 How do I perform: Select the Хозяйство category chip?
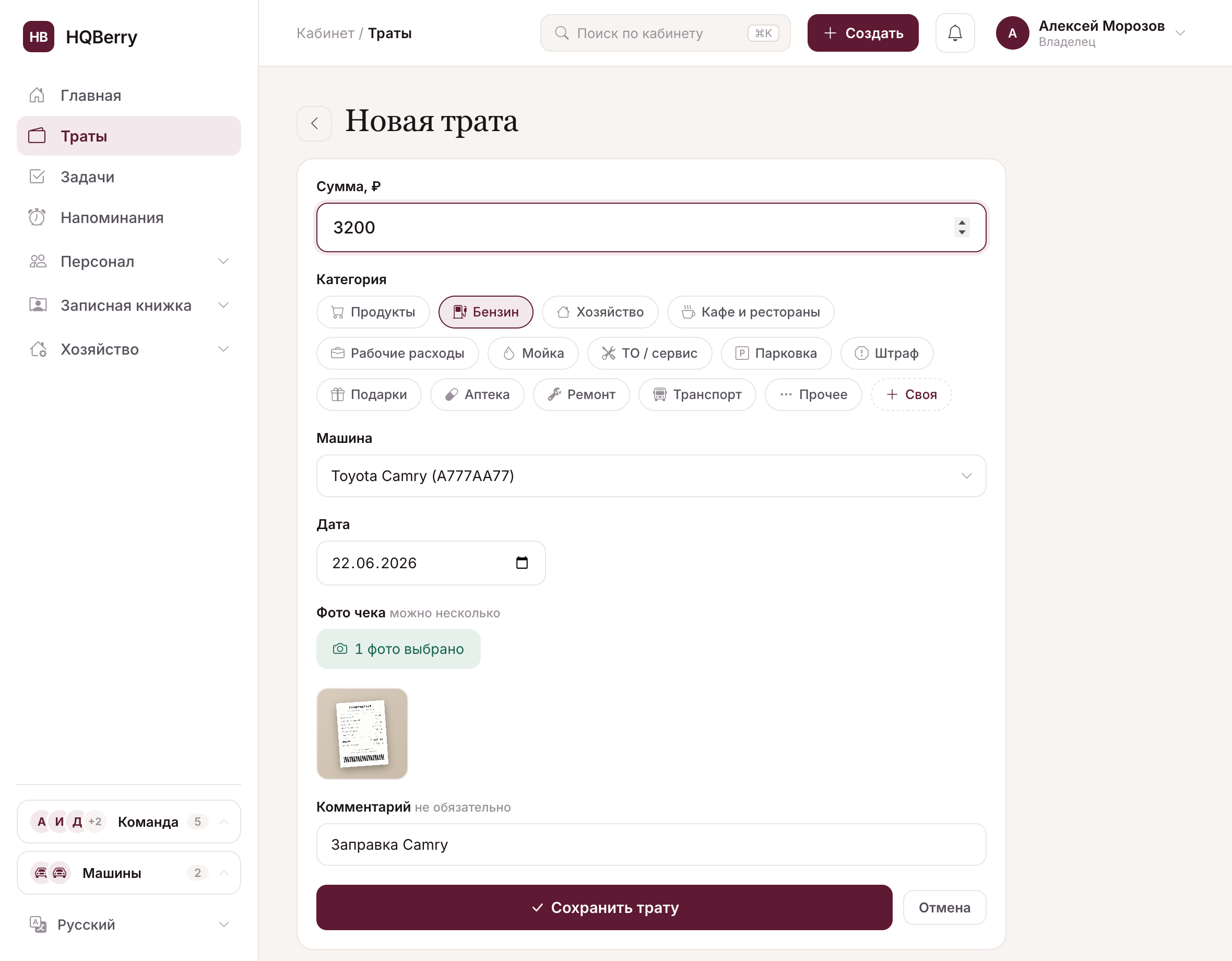pyautogui.click(x=600, y=312)
